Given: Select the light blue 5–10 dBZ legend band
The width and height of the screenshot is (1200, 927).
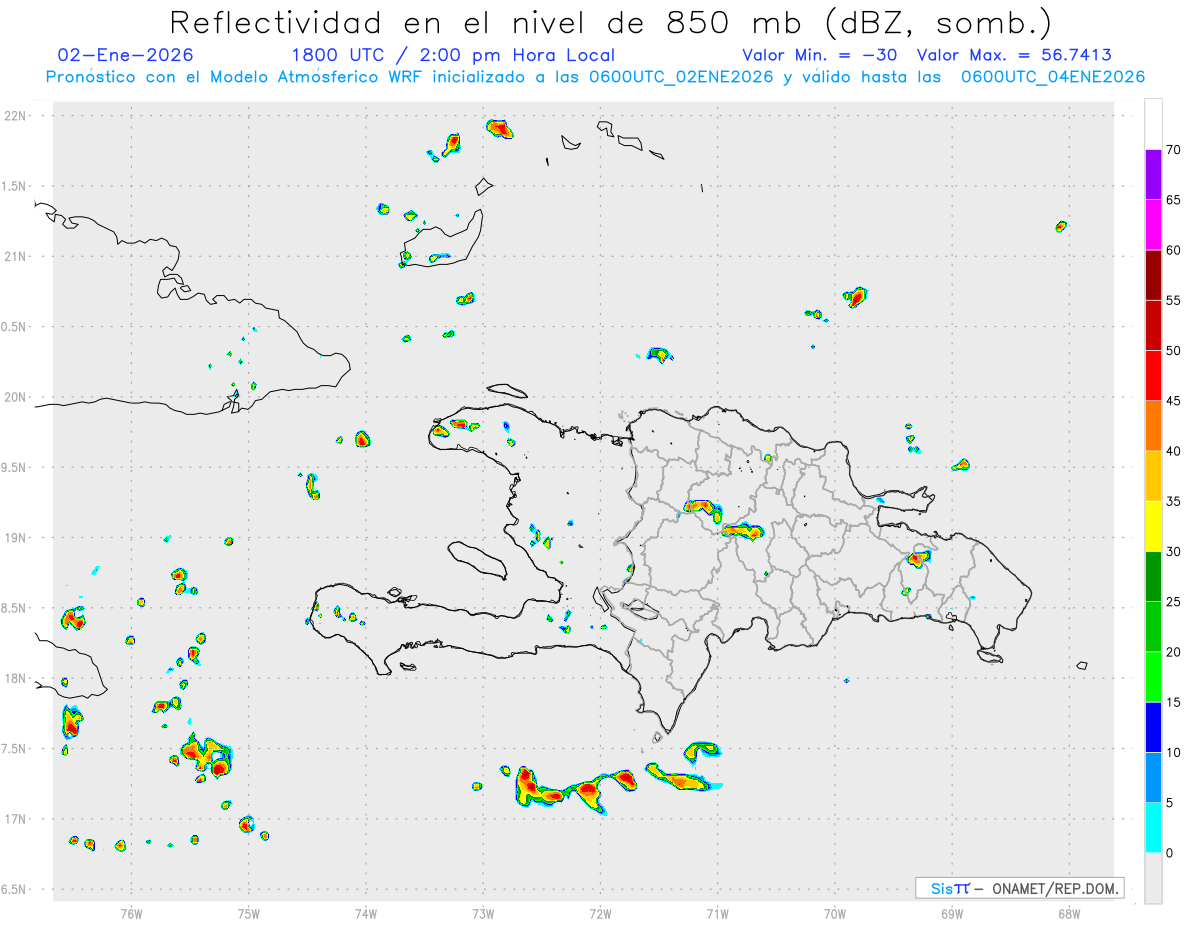Looking at the screenshot, I should (1153, 777).
